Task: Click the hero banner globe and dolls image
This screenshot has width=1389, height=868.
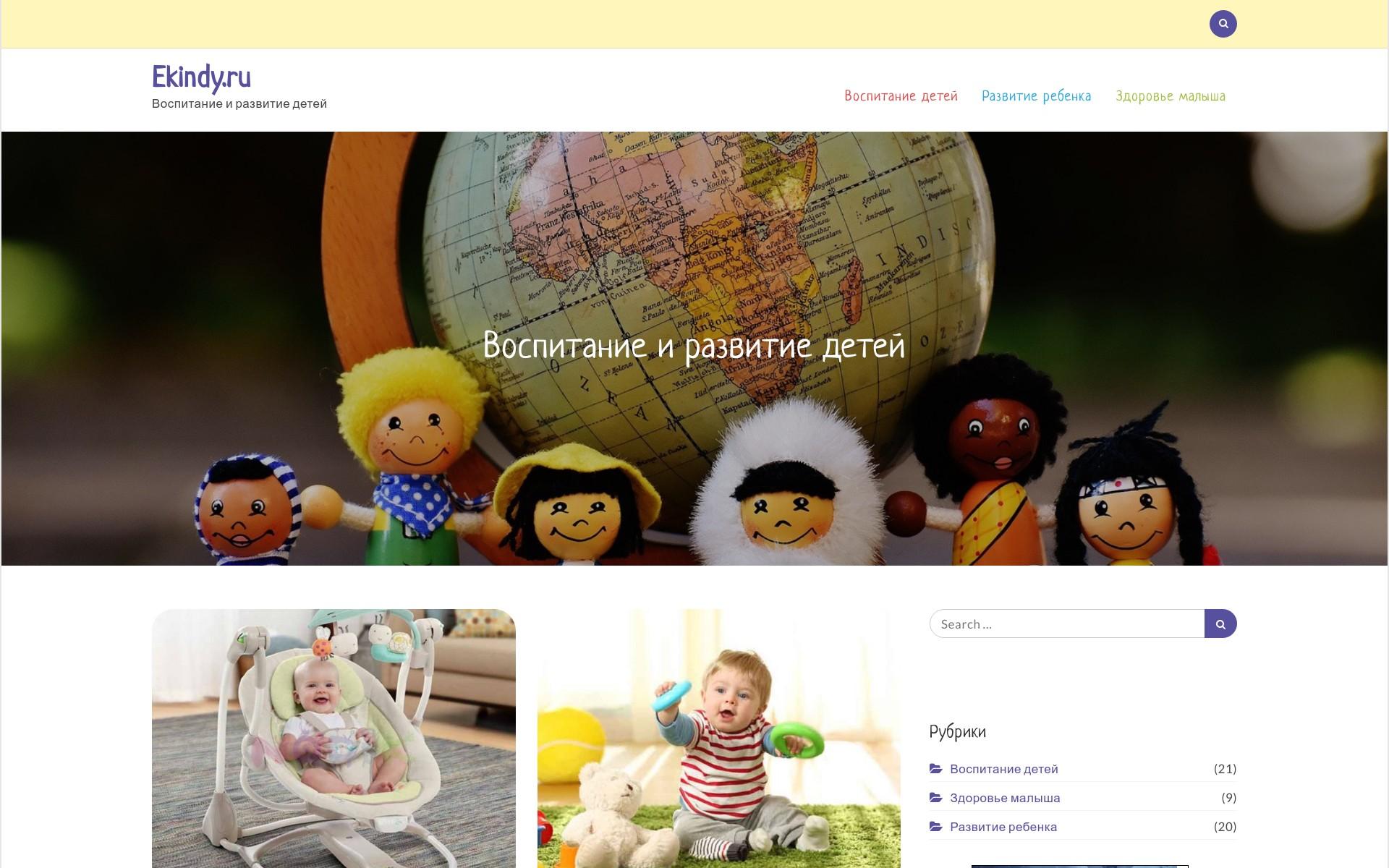Action: [x=694, y=348]
